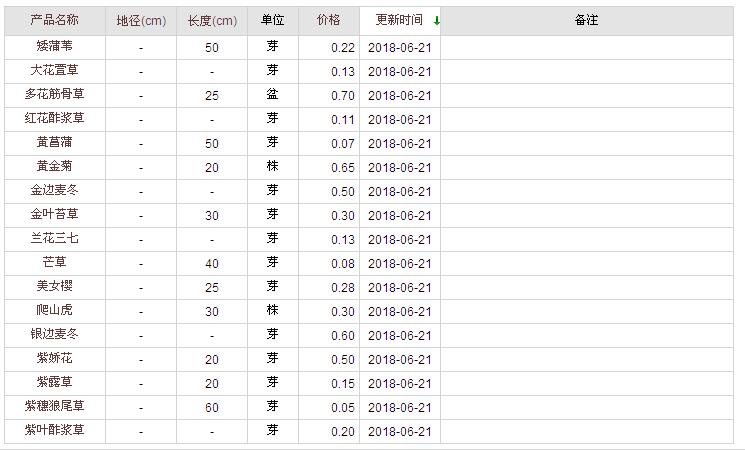Select the 多花筋骨草 product name
Image resolution: width=745 pixels, height=450 pixels.
click(x=54, y=95)
